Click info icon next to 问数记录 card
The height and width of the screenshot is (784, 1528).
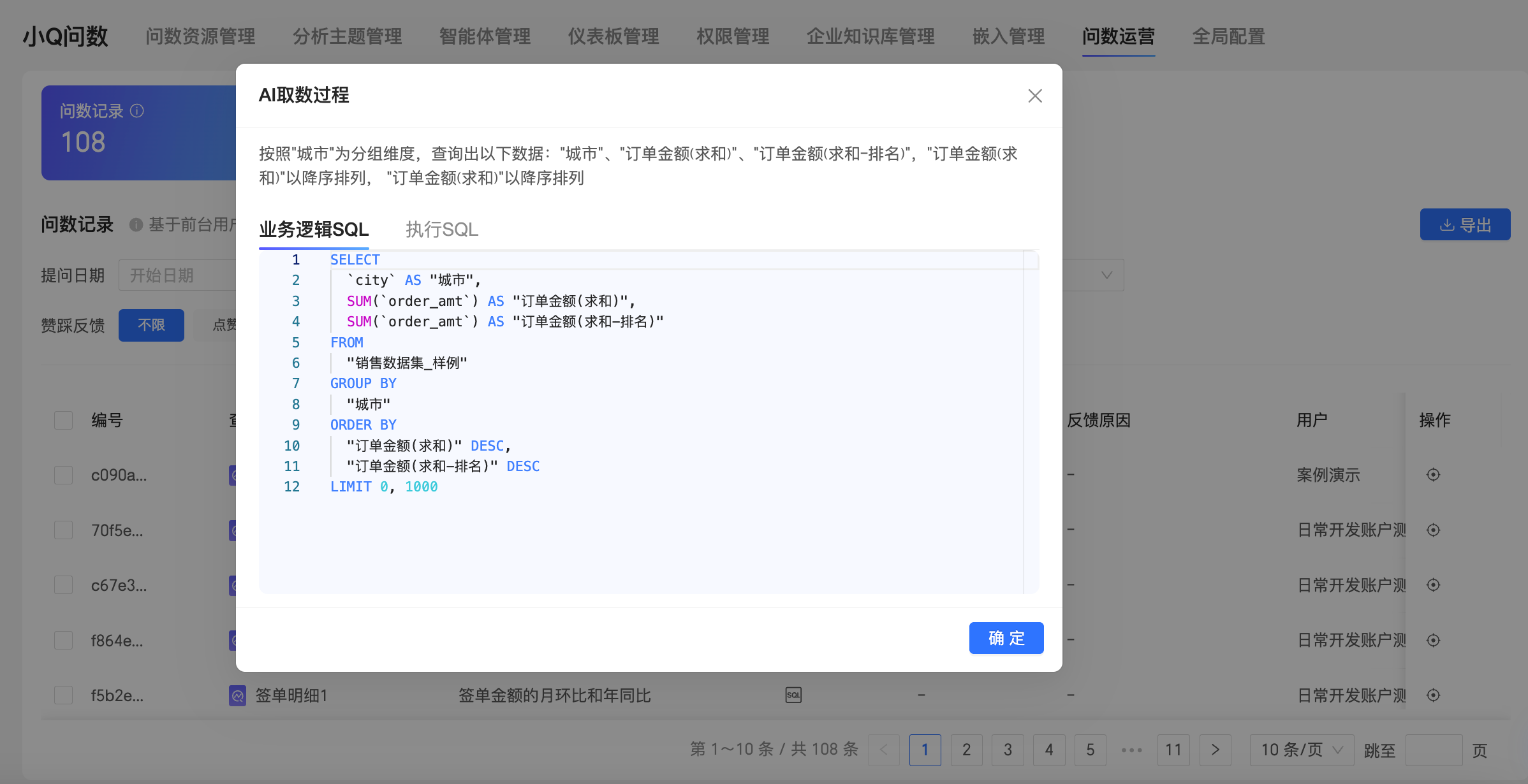pyautogui.click(x=137, y=111)
